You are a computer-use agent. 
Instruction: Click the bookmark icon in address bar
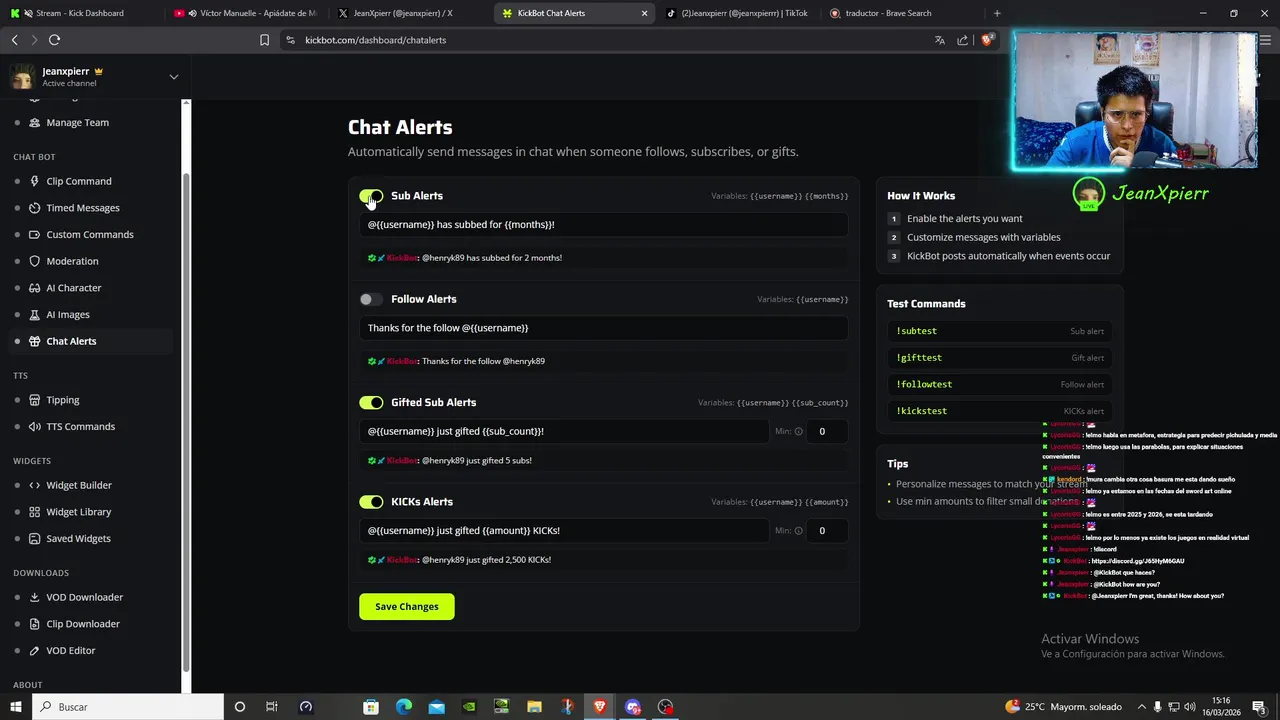click(264, 40)
